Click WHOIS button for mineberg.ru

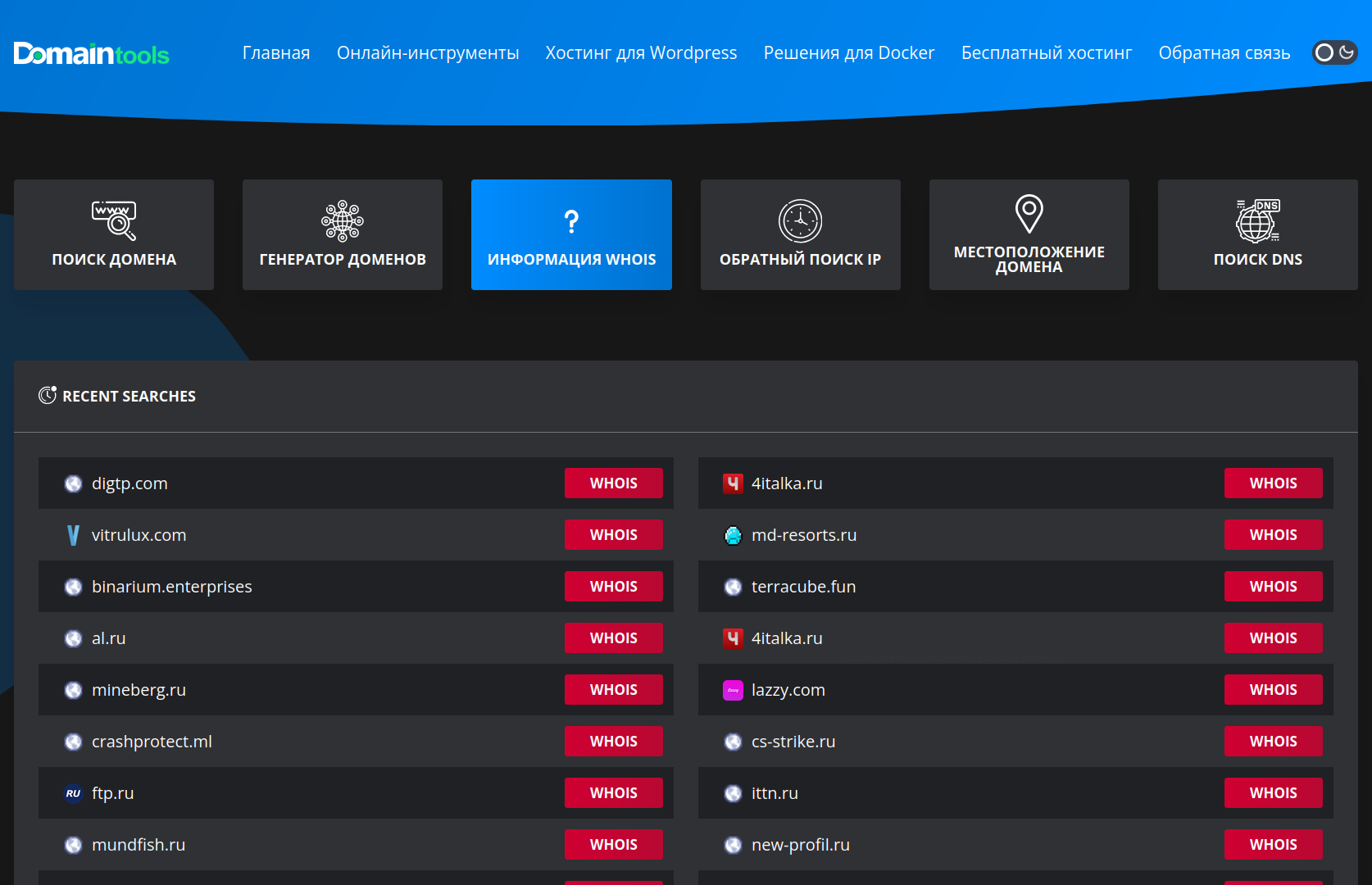tap(614, 690)
